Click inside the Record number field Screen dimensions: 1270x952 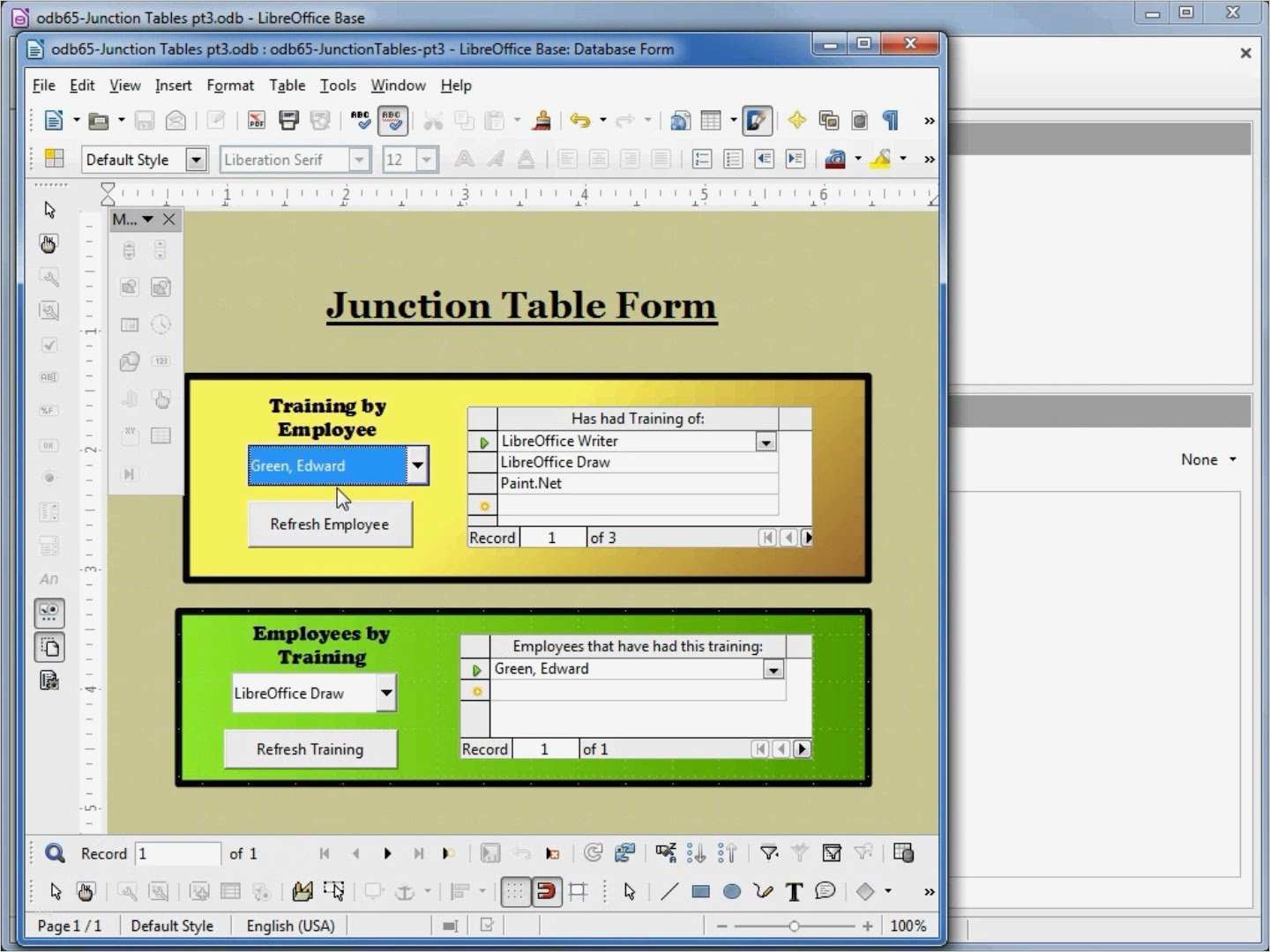point(176,853)
